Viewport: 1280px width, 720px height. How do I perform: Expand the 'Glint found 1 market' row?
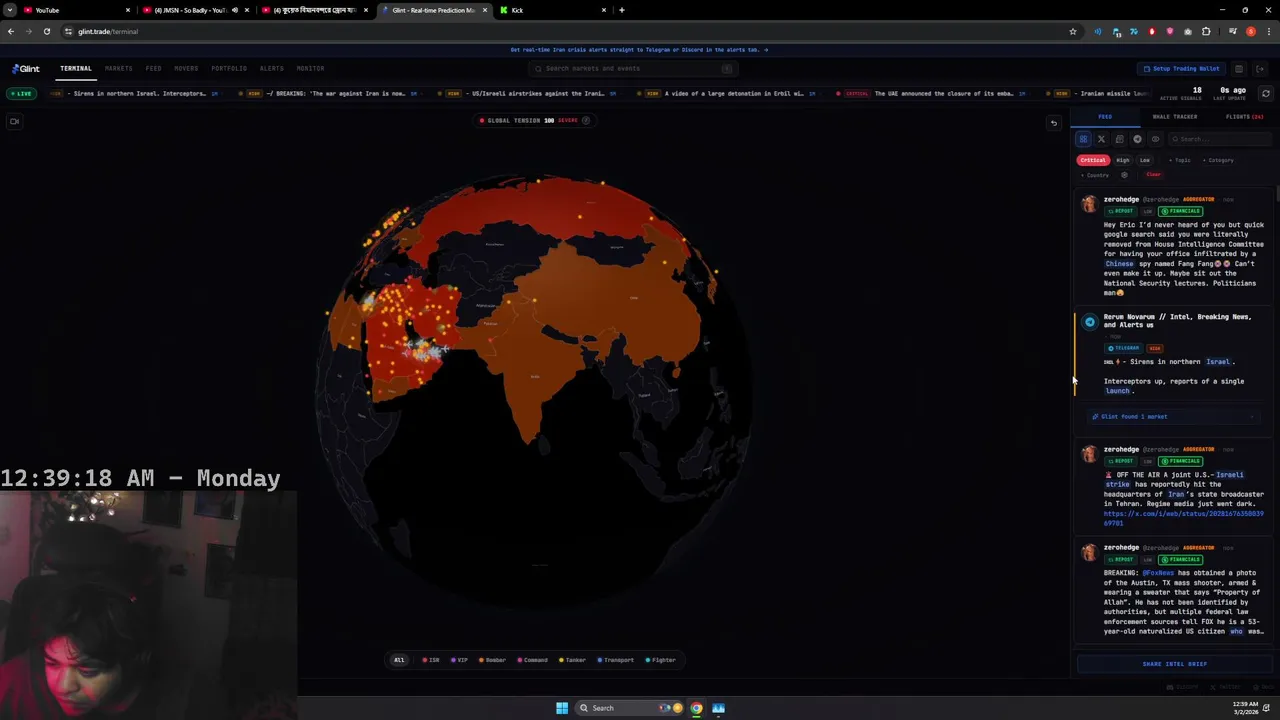pyautogui.click(x=1174, y=417)
